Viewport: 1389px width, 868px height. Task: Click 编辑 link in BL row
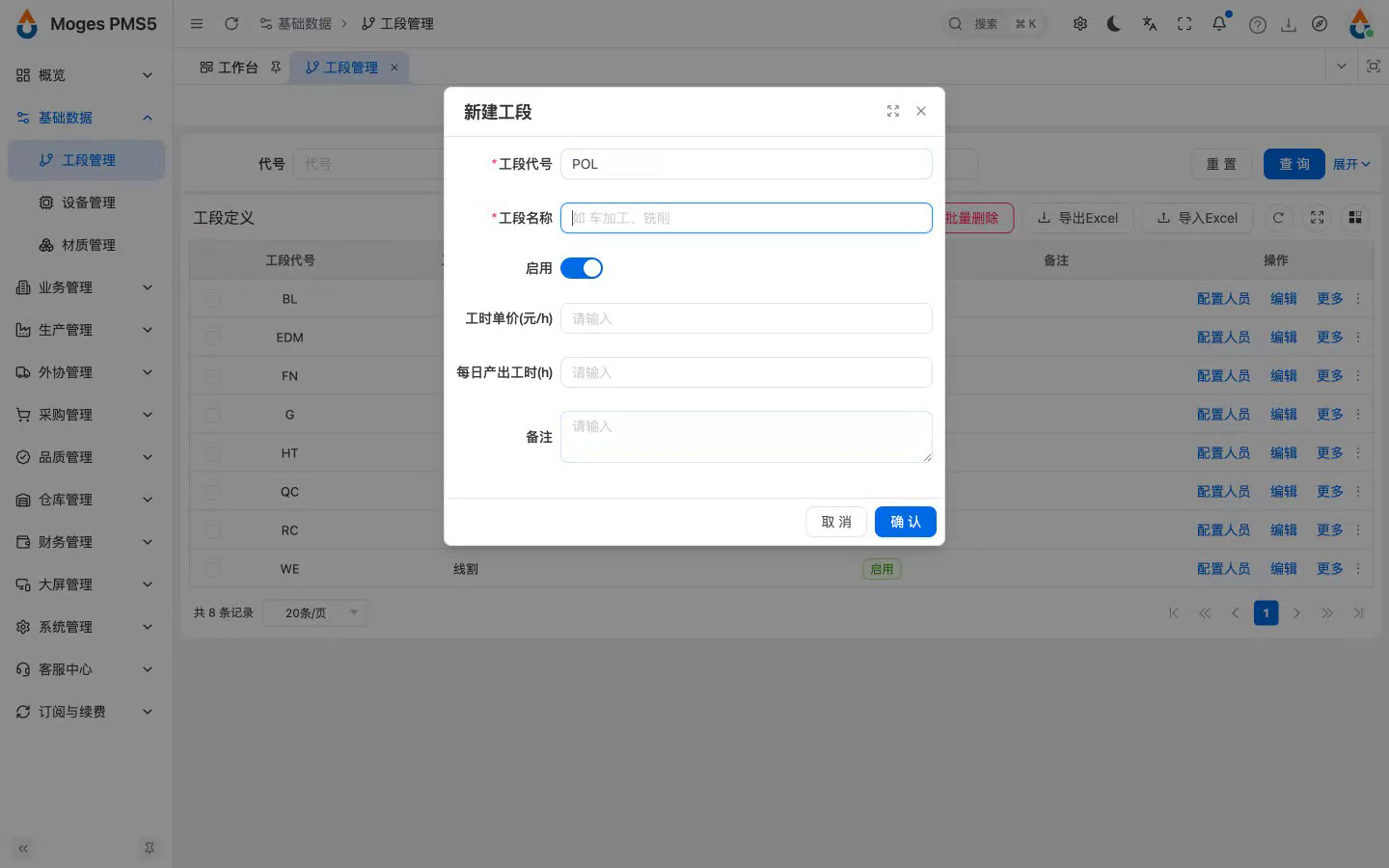pyautogui.click(x=1284, y=299)
